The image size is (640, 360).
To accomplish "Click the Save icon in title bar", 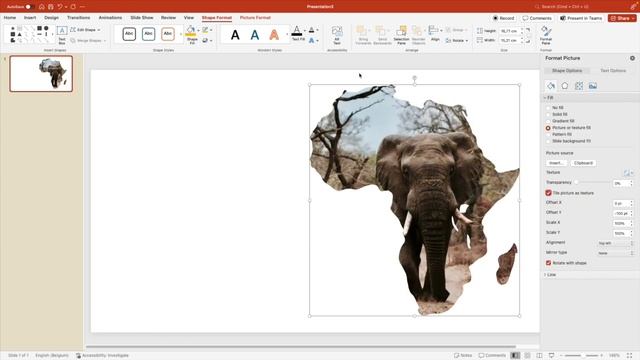I will tap(51, 7).
